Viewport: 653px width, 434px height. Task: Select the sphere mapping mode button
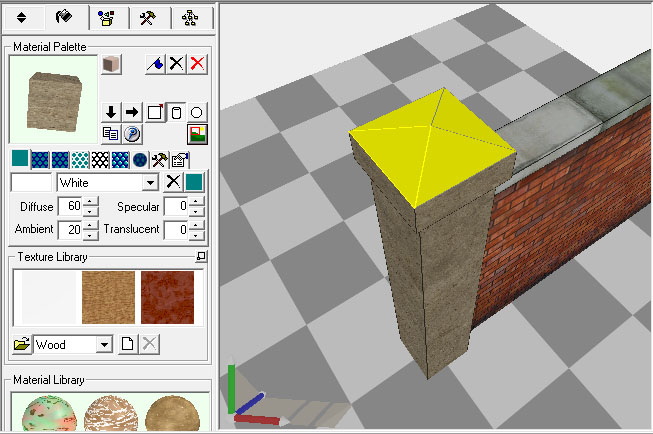coord(197,112)
